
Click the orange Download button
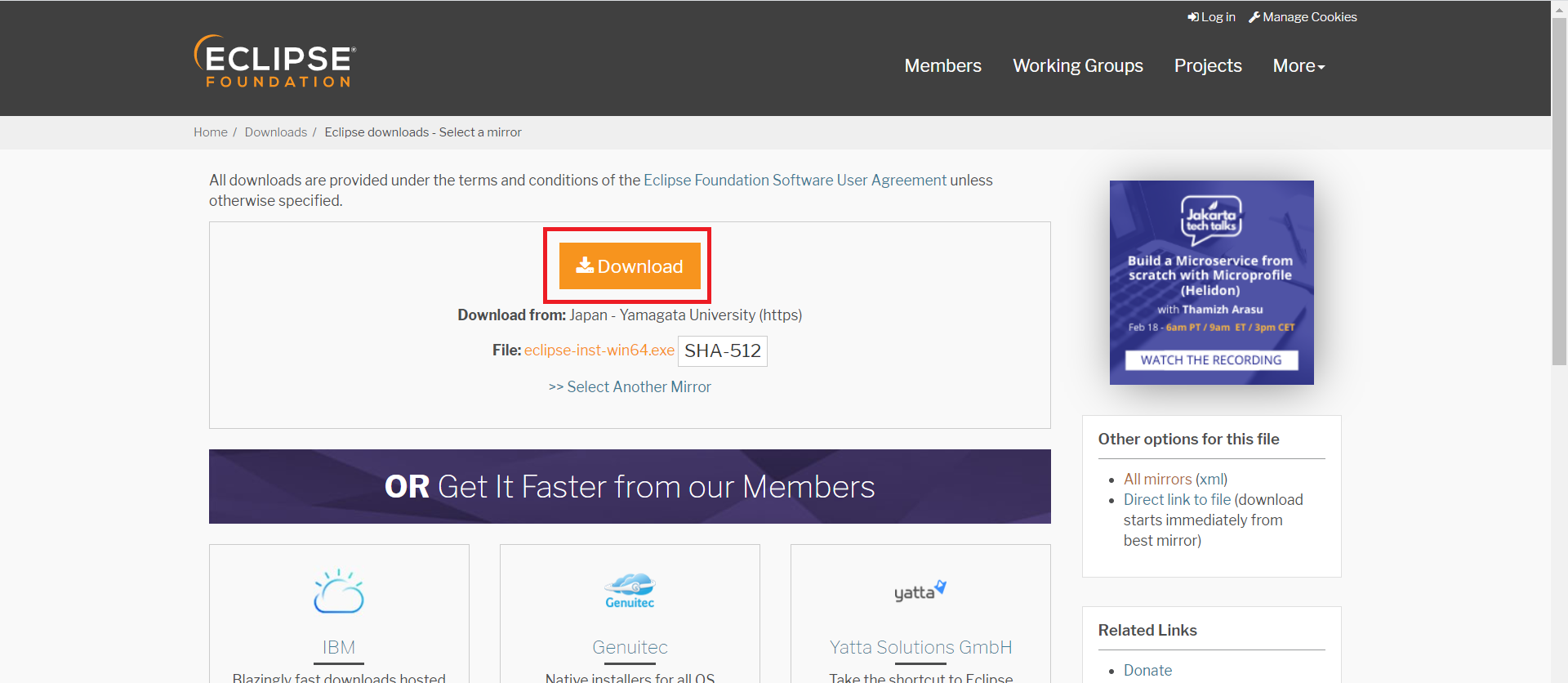click(x=630, y=266)
